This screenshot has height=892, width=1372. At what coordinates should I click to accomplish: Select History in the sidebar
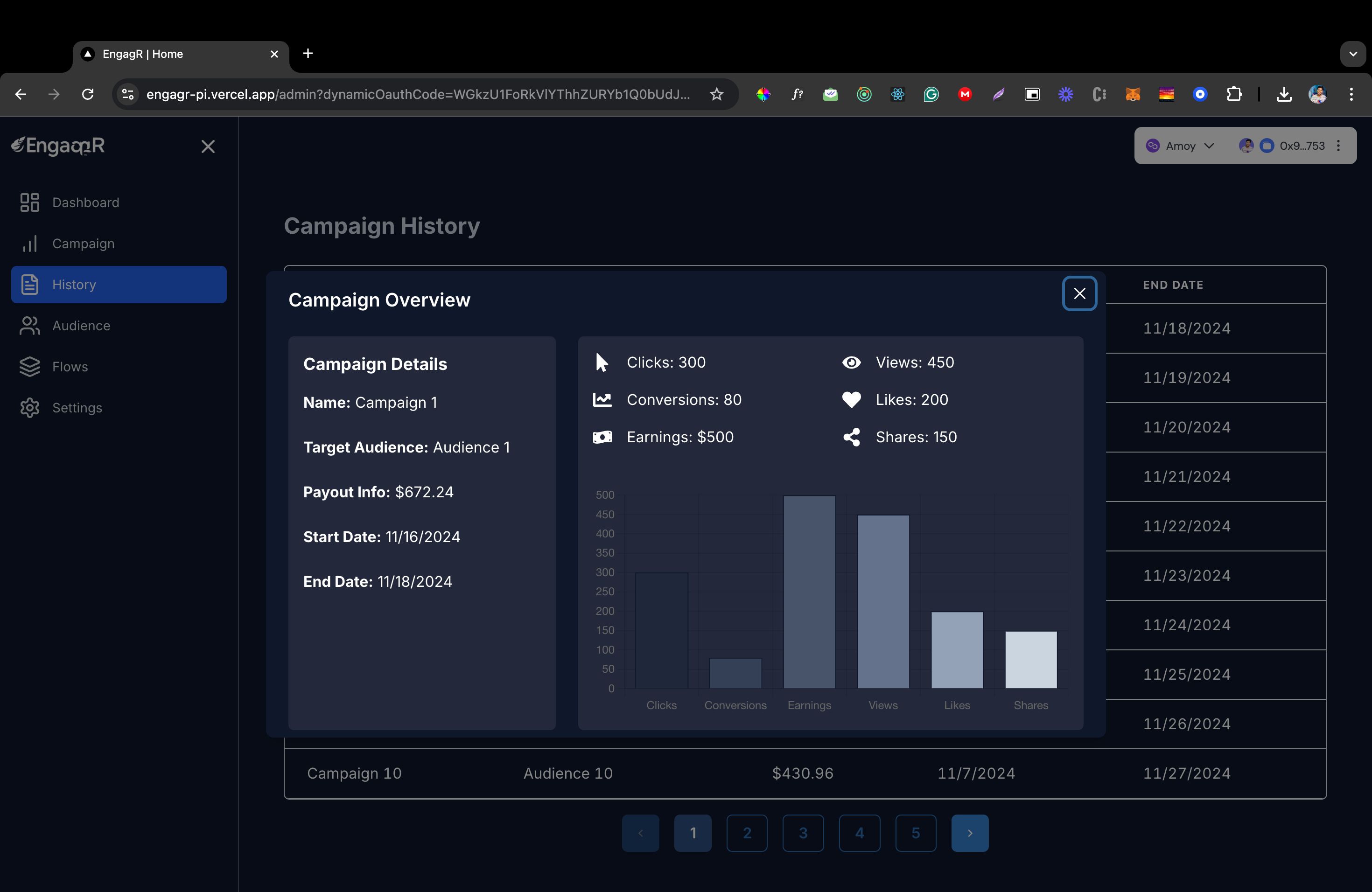(x=119, y=284)
